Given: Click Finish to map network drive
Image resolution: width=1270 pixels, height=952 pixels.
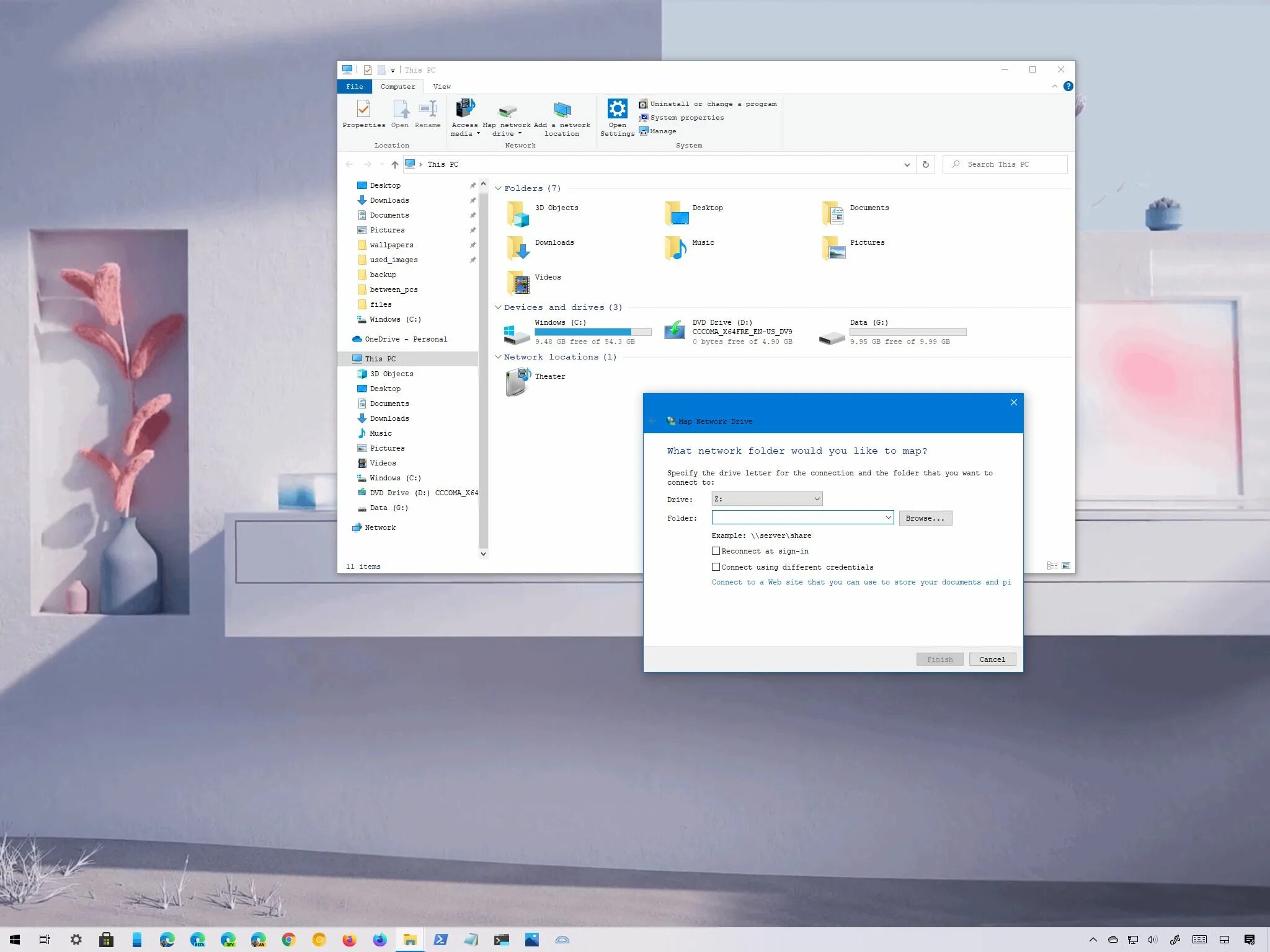Looking at the screenshot, I should [x=939, y=659].
